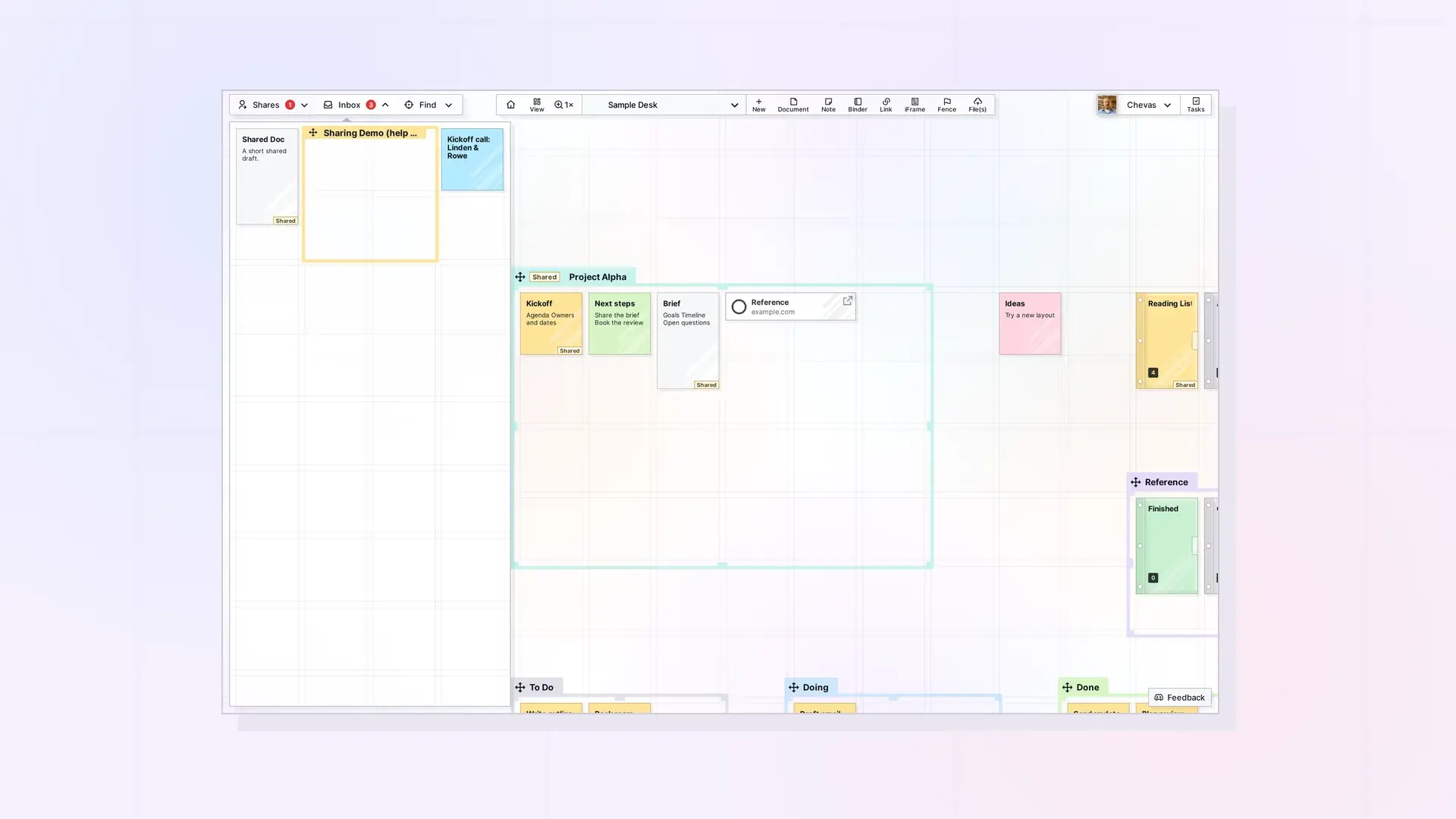Click the 1x zoom control
This screenshot has height=819, width=1456.
[563, 105]
